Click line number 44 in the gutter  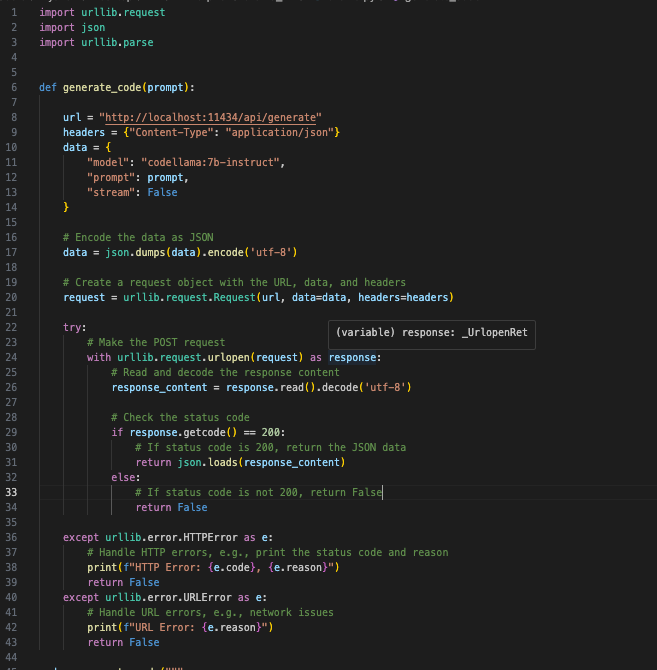pos(12,657)
